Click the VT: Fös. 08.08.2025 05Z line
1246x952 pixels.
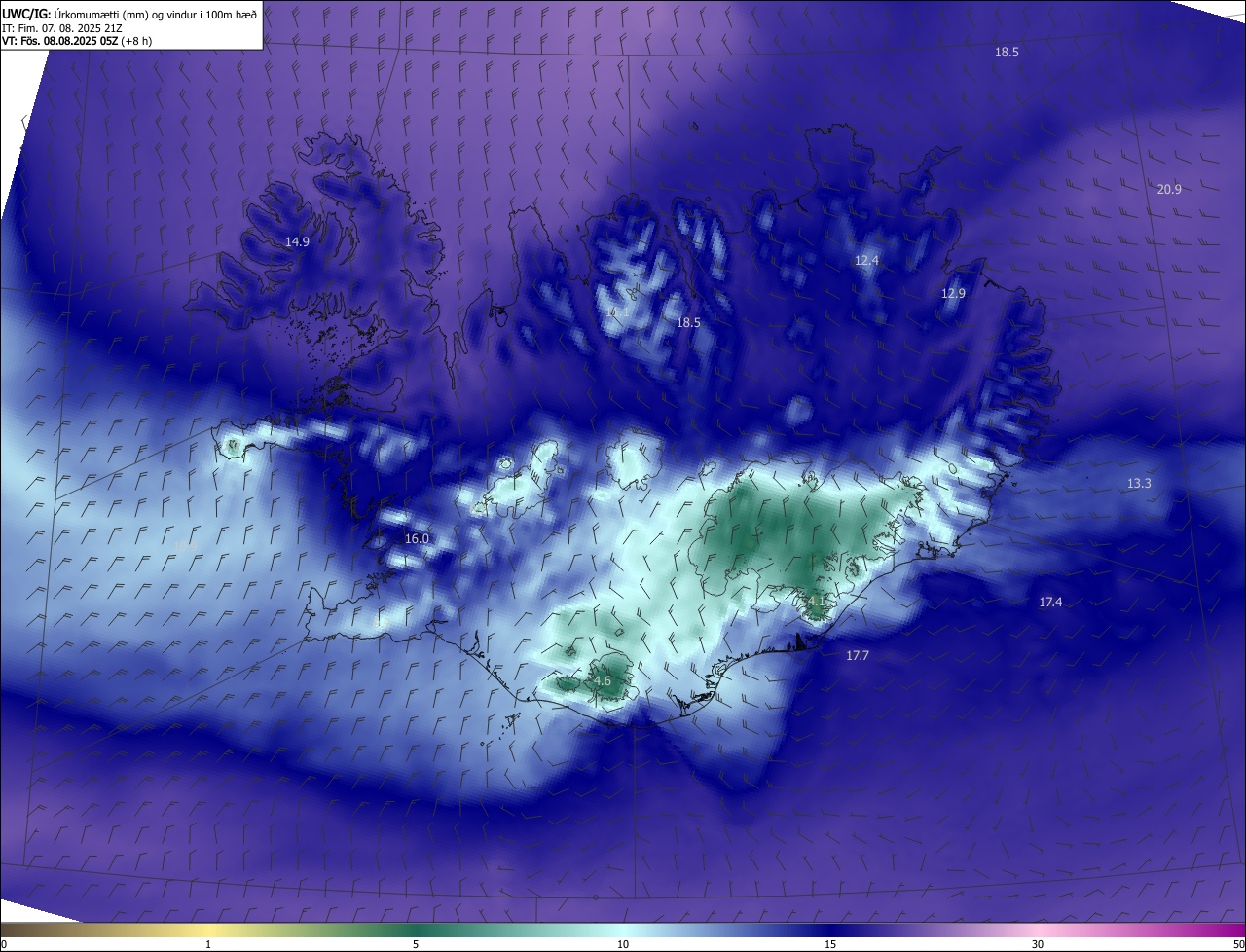[x=76, y=41]
